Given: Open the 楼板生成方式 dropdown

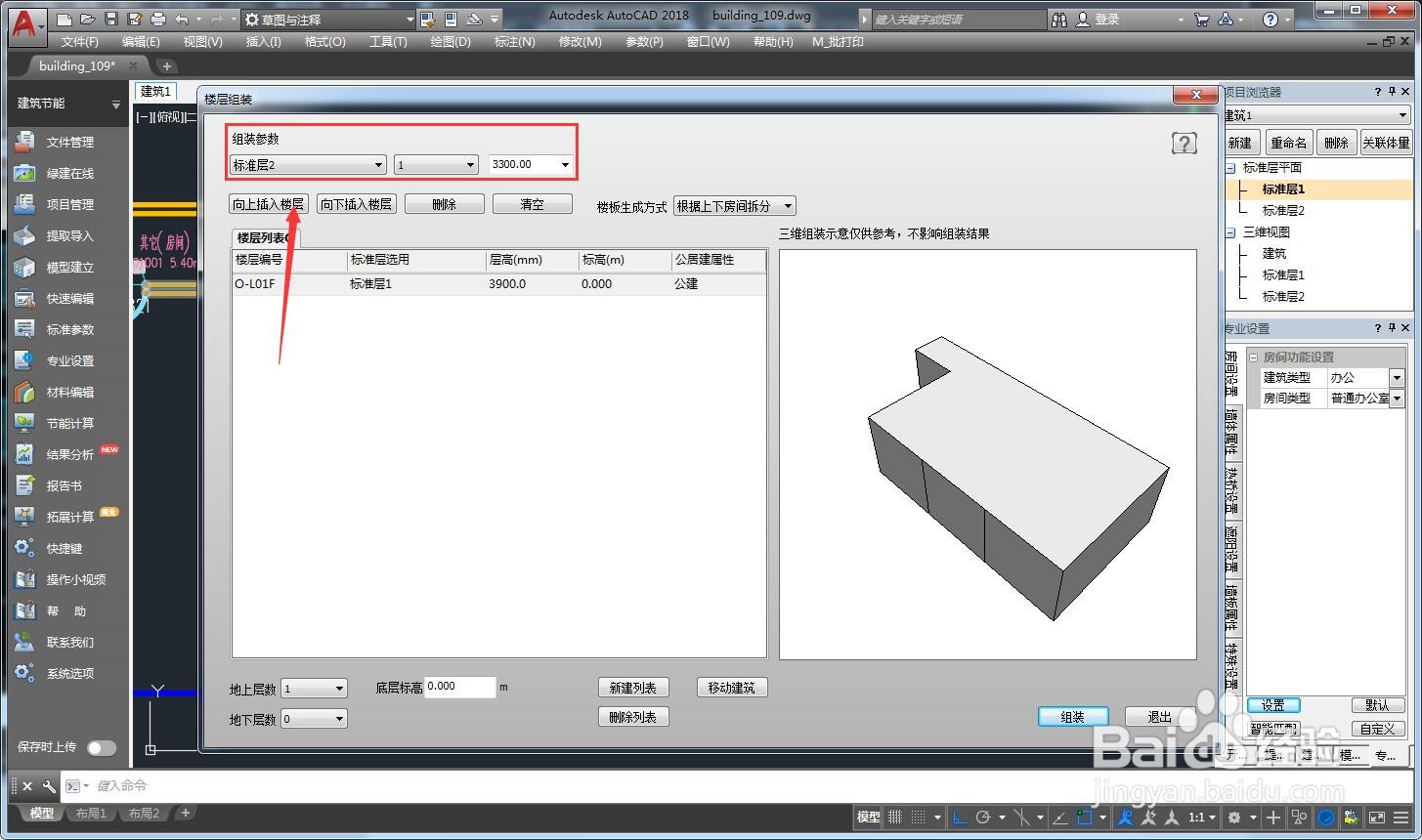Looking at the screenshot, I should pos(735,206).
